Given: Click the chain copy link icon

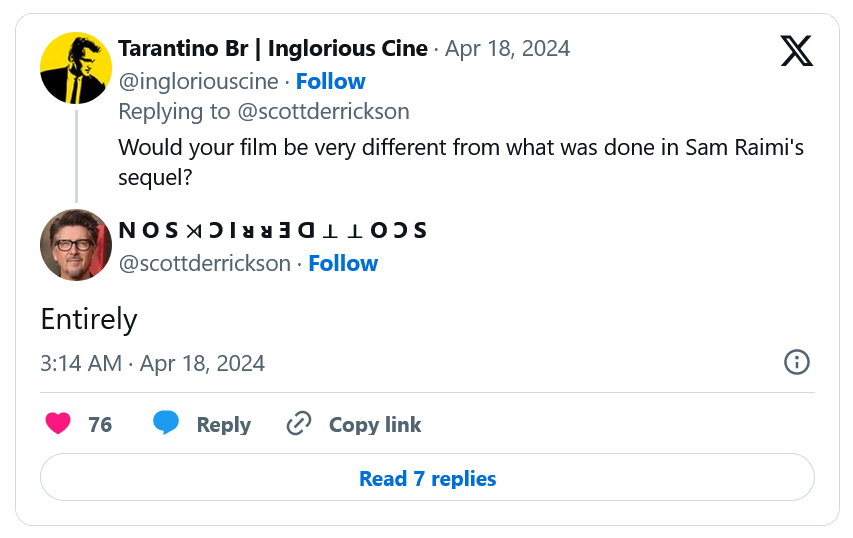Looking at the screenshot, I should click(x=299, y=423).
